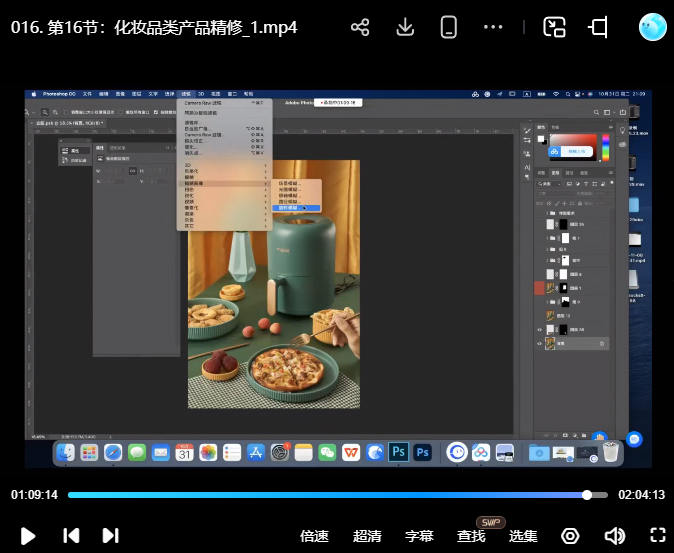Open the 超清 video quality selector

click(367, 536)
